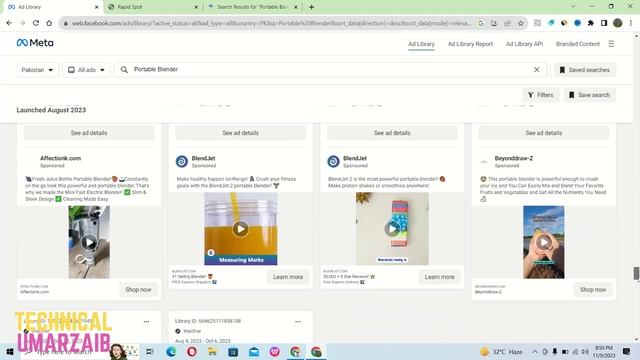640x360 pixels.
Task: Click the Meta logo
Action: (35, 43)
